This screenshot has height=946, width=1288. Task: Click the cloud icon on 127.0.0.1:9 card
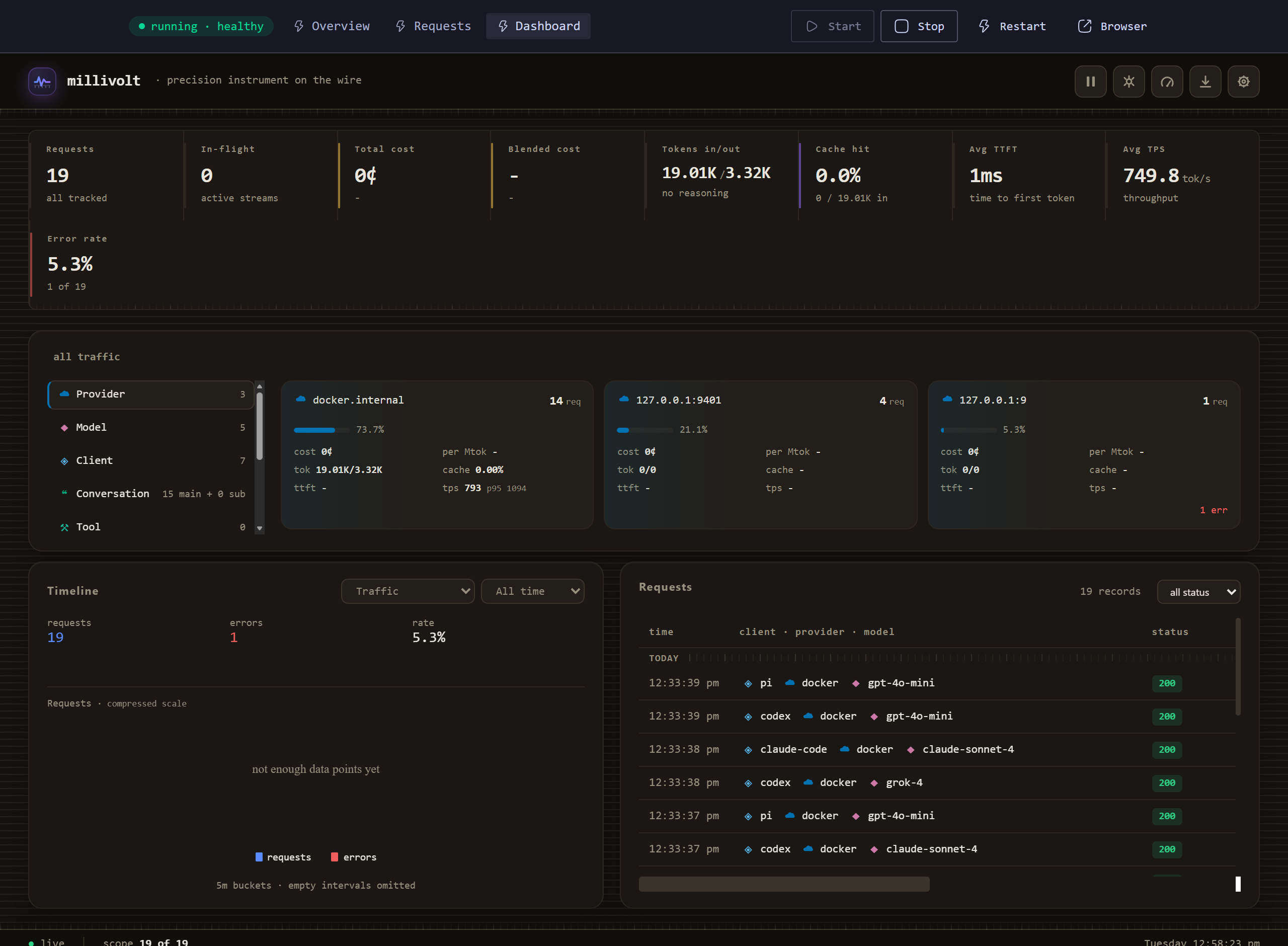click(947, 399)
